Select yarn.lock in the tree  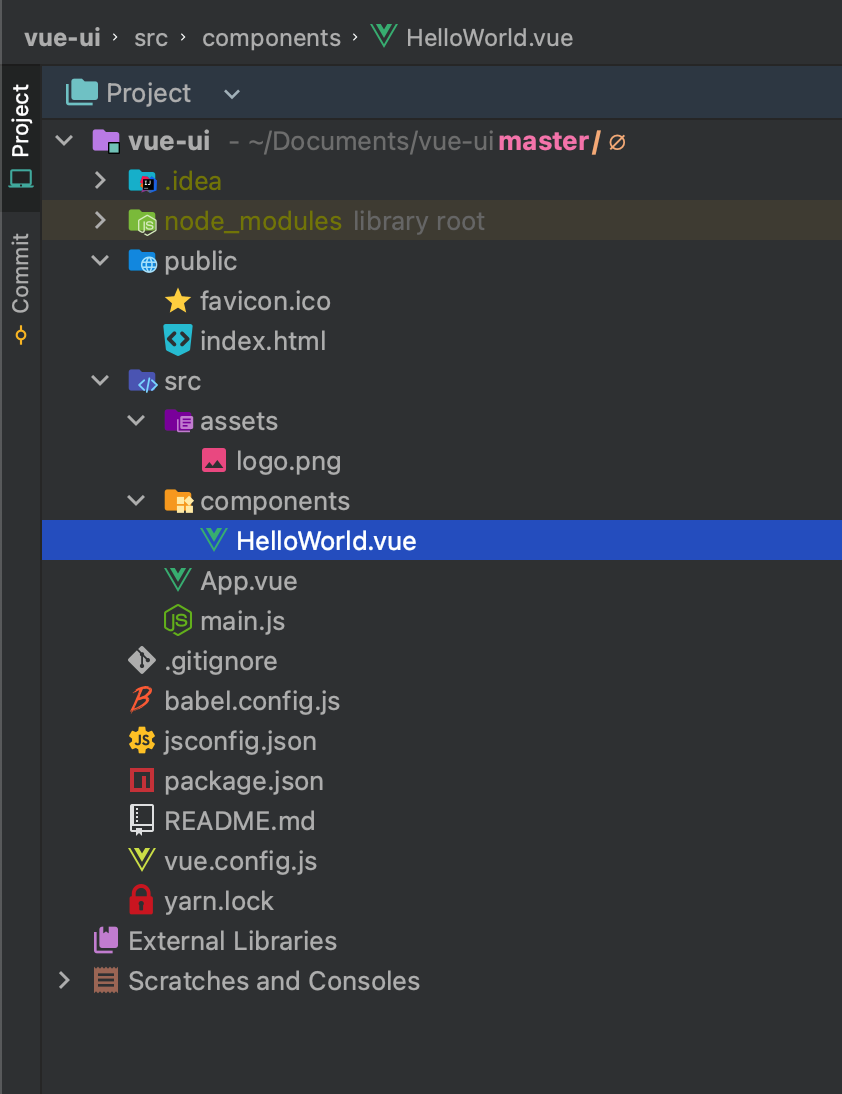click(x=218, y=901)
